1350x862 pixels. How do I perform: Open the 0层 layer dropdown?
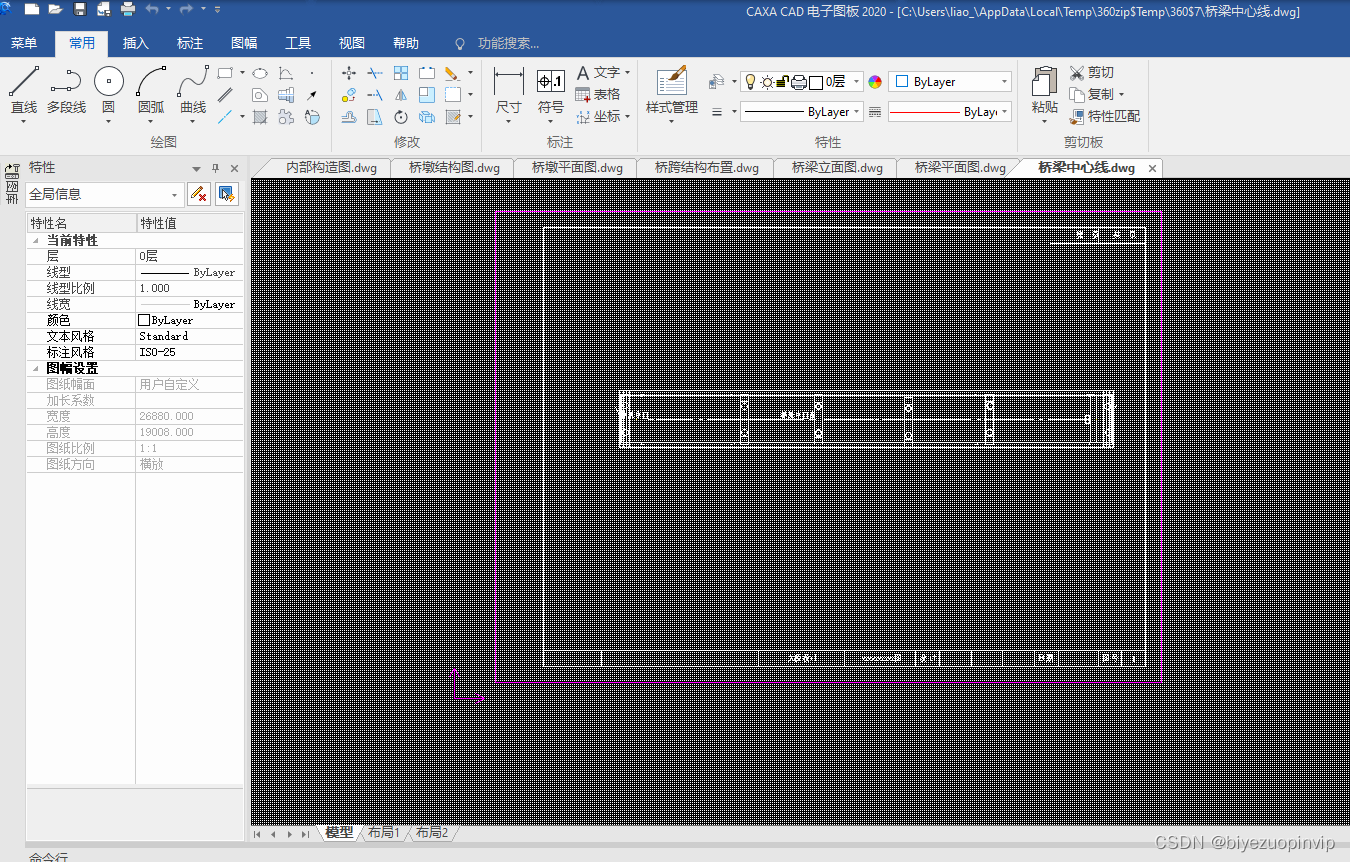click(857, 82)
